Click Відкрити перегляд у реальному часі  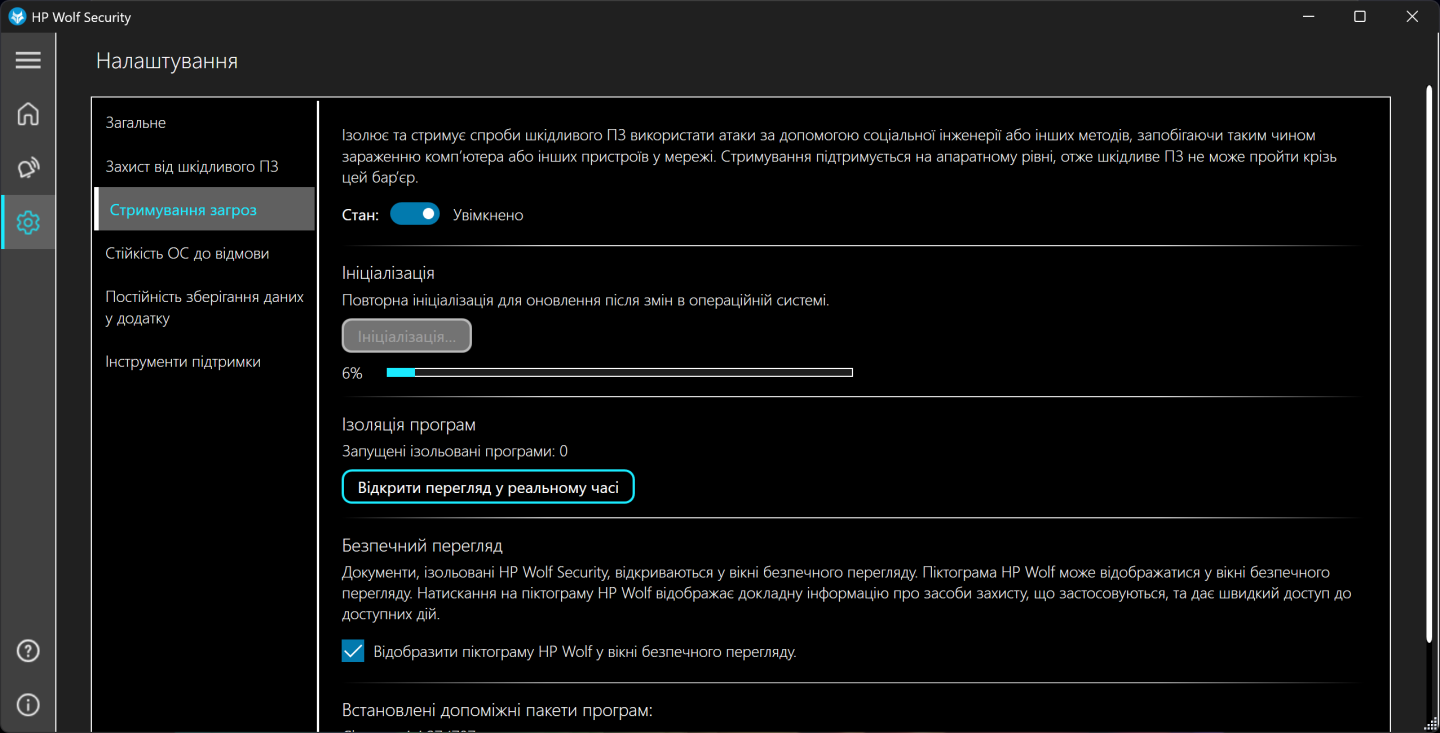point(488,488)
